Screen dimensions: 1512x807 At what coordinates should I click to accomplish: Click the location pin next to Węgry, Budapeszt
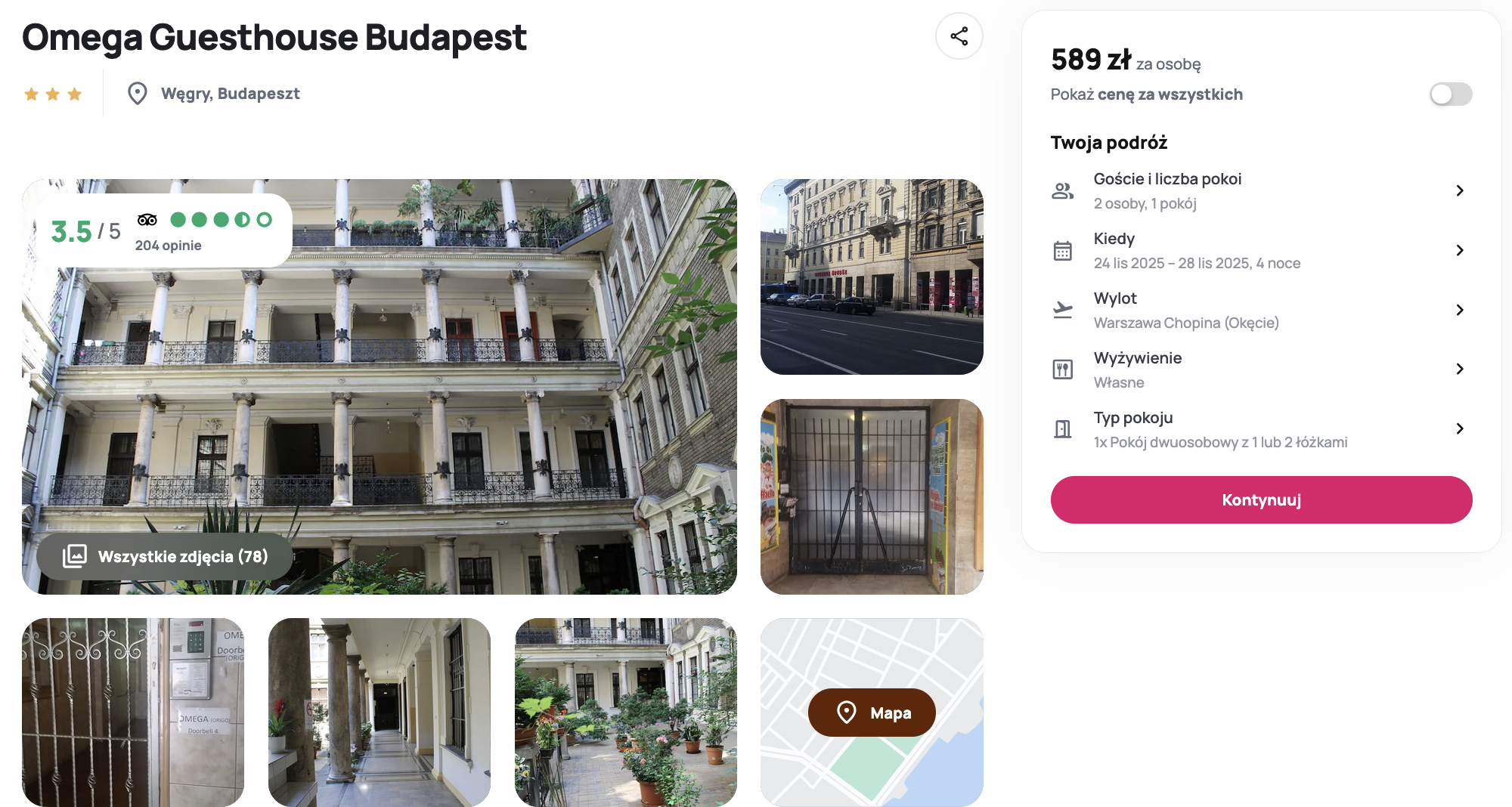(137, 94)
